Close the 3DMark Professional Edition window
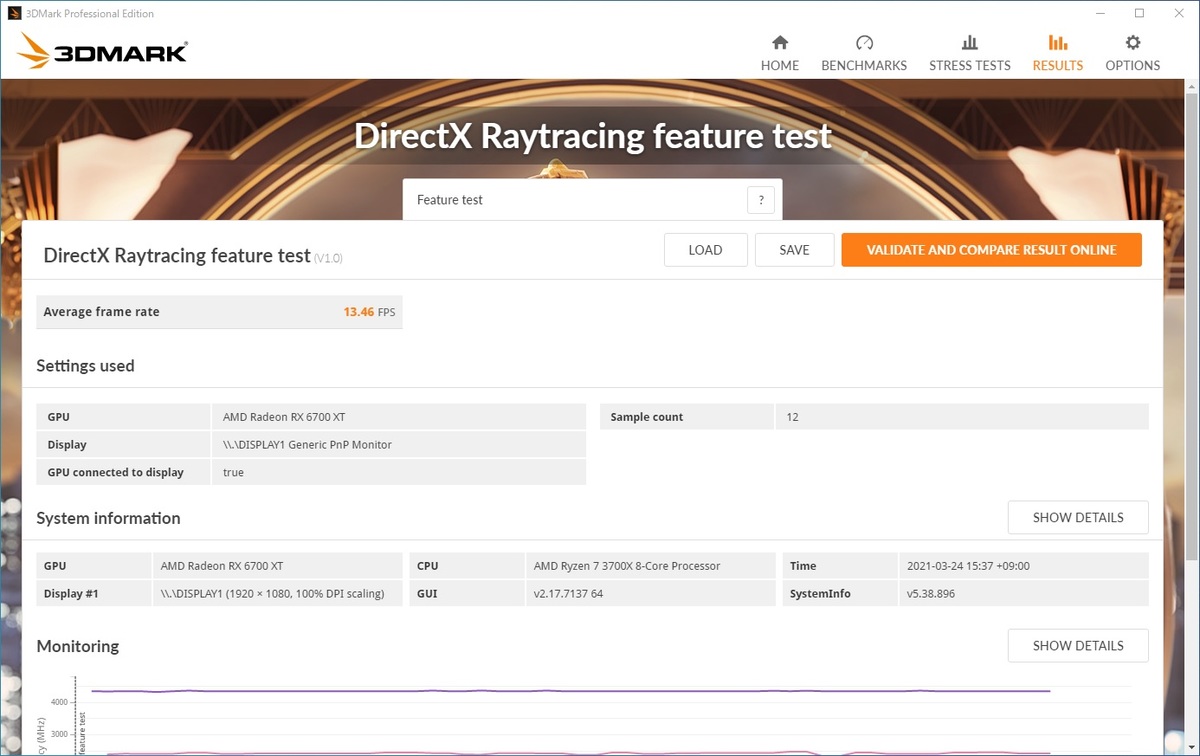 [1179, 14]
